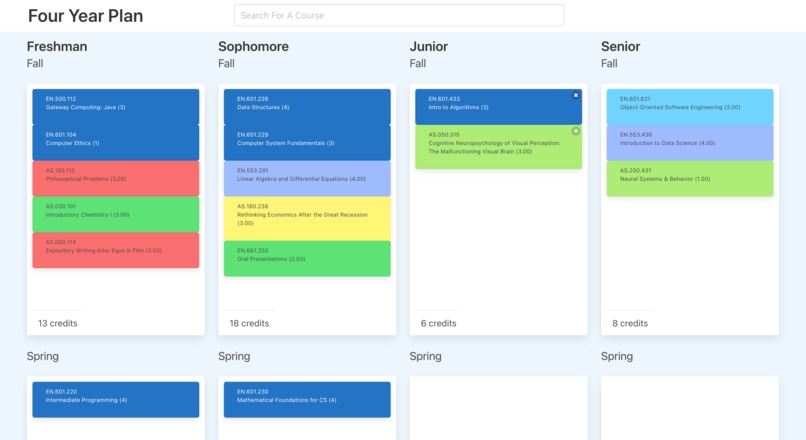Image resolution: width=806 pixels, height=440 pixels.
Task: Open Object Oriented Software Engineering card
Action: 690,107
